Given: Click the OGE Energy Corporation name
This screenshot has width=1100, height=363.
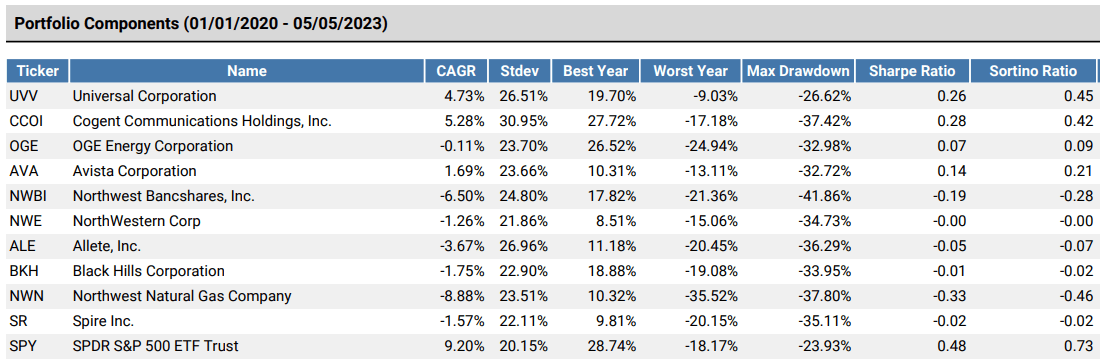Looking at the screenshot, I should coord(153,146).
